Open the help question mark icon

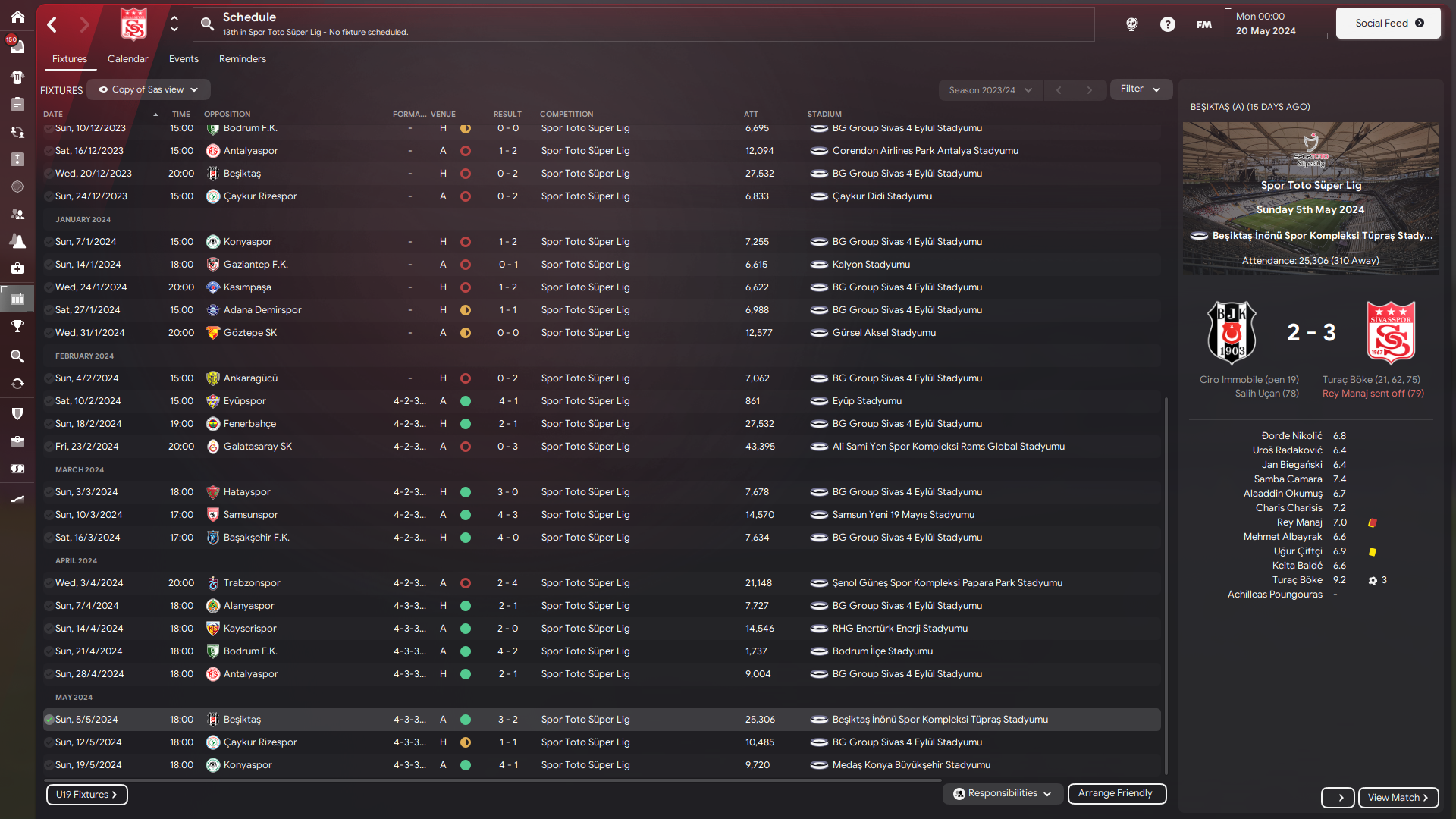[x=1168, y=24]
